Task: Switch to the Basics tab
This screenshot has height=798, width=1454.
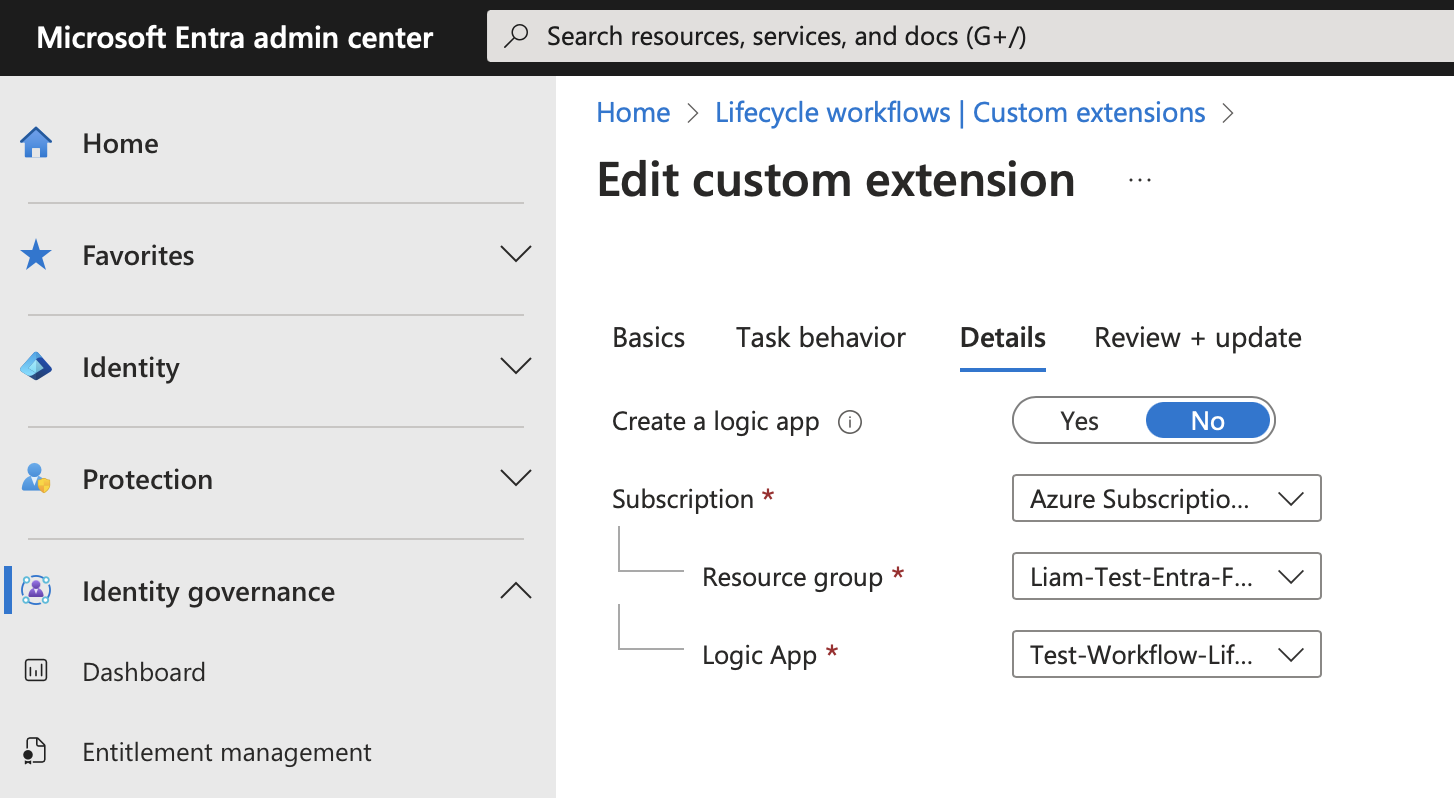Action: (649, 338)
